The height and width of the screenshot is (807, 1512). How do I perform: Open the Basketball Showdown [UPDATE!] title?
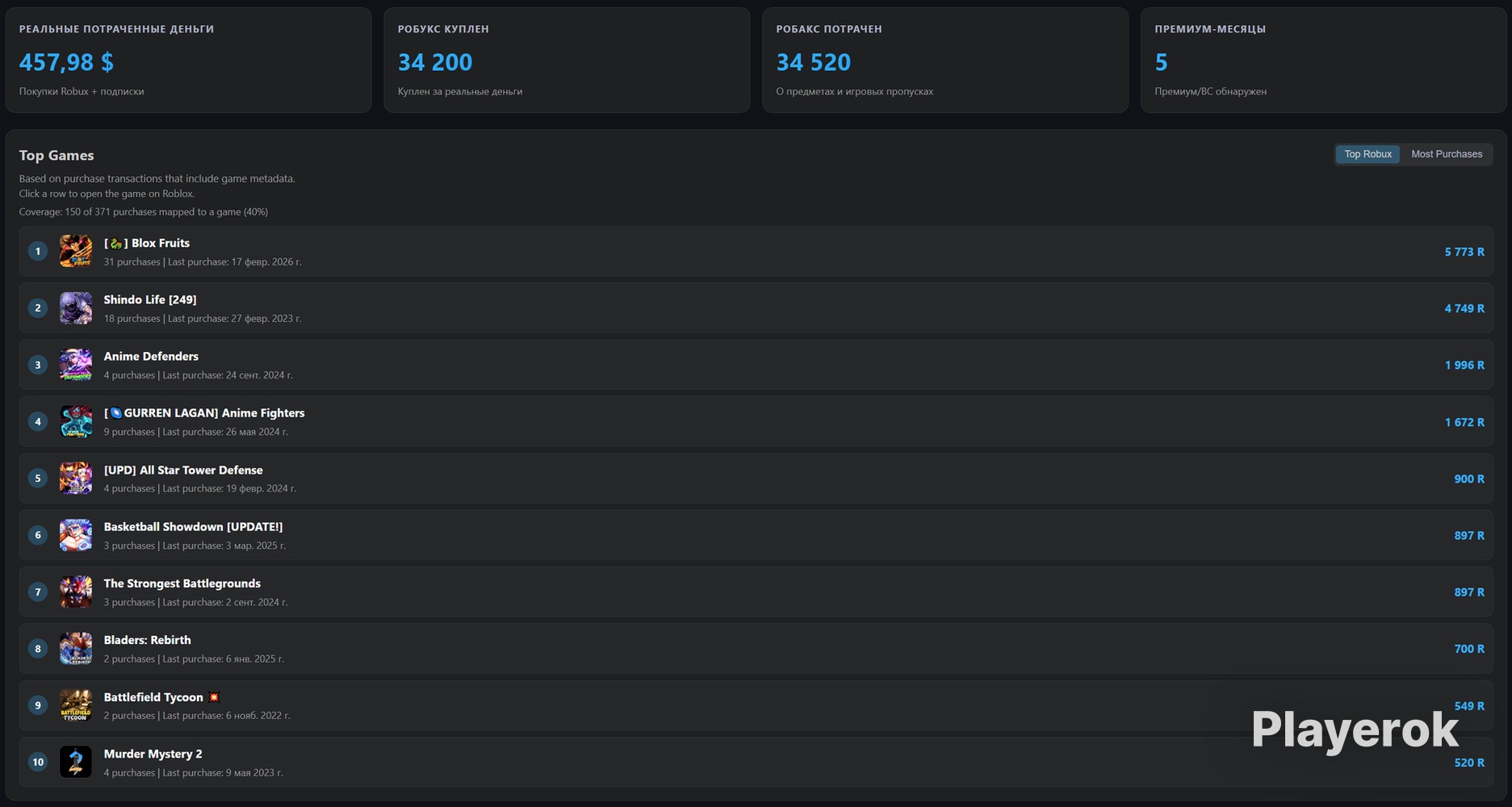[x=194, y=527]
